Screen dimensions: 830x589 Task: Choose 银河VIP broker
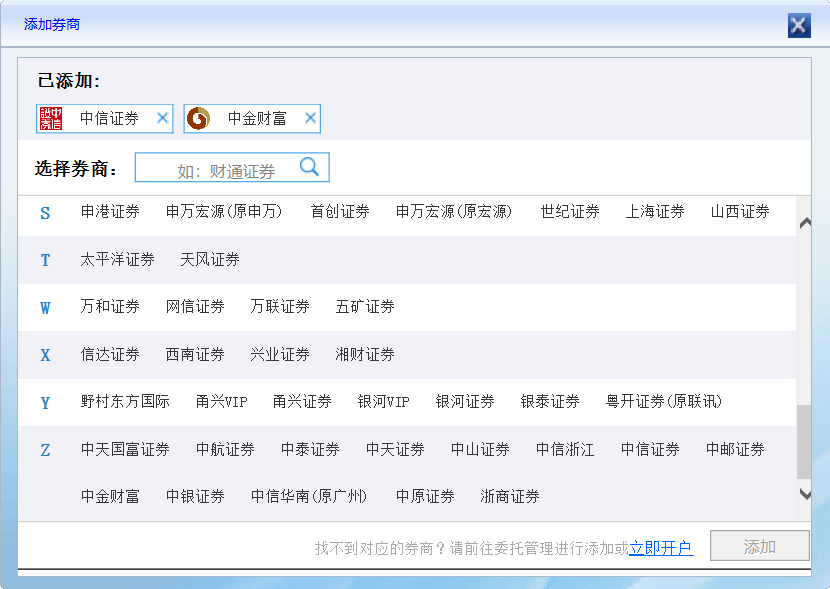(x=384, y=401)
